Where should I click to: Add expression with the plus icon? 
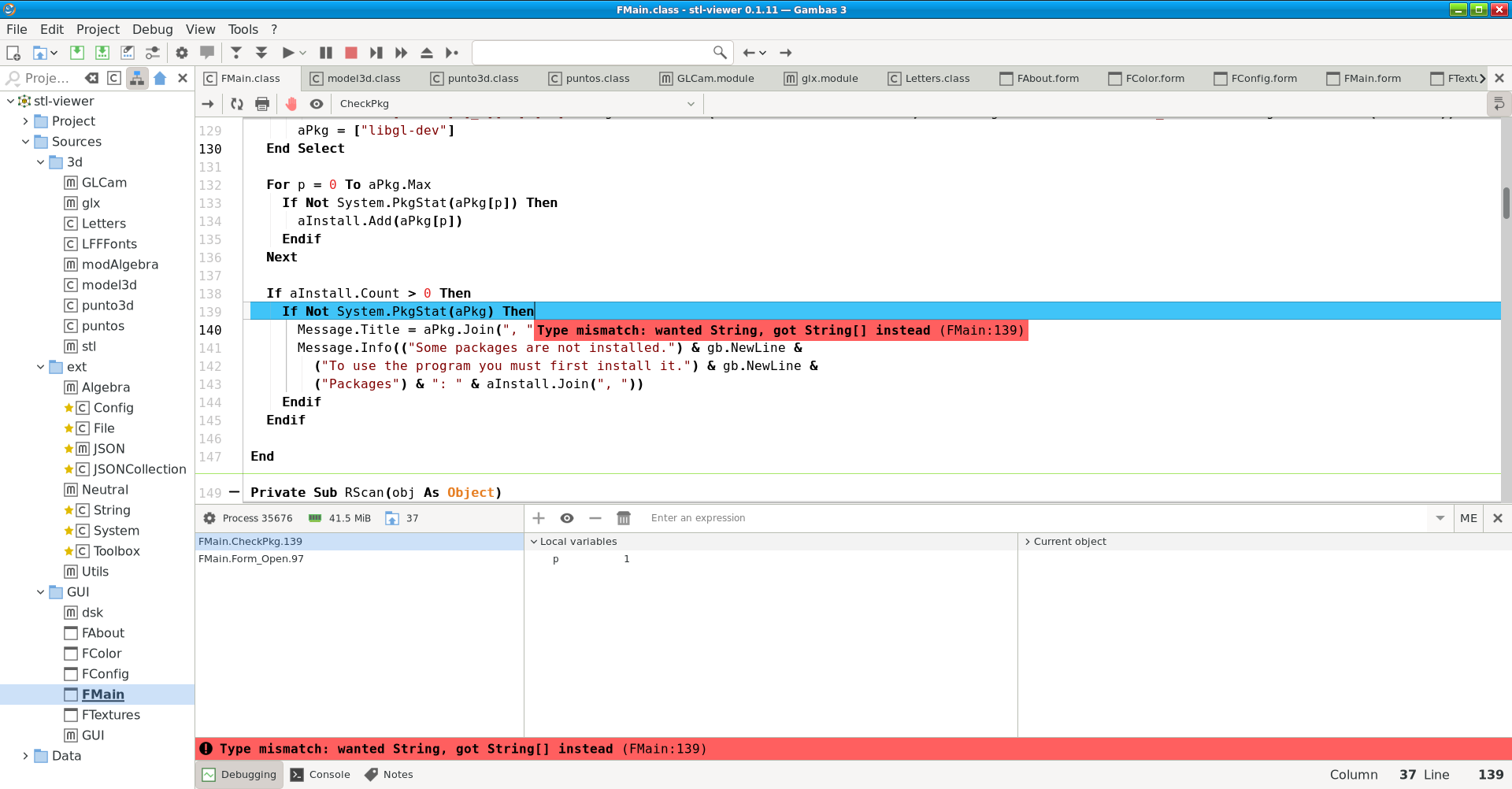pos(539,518)
